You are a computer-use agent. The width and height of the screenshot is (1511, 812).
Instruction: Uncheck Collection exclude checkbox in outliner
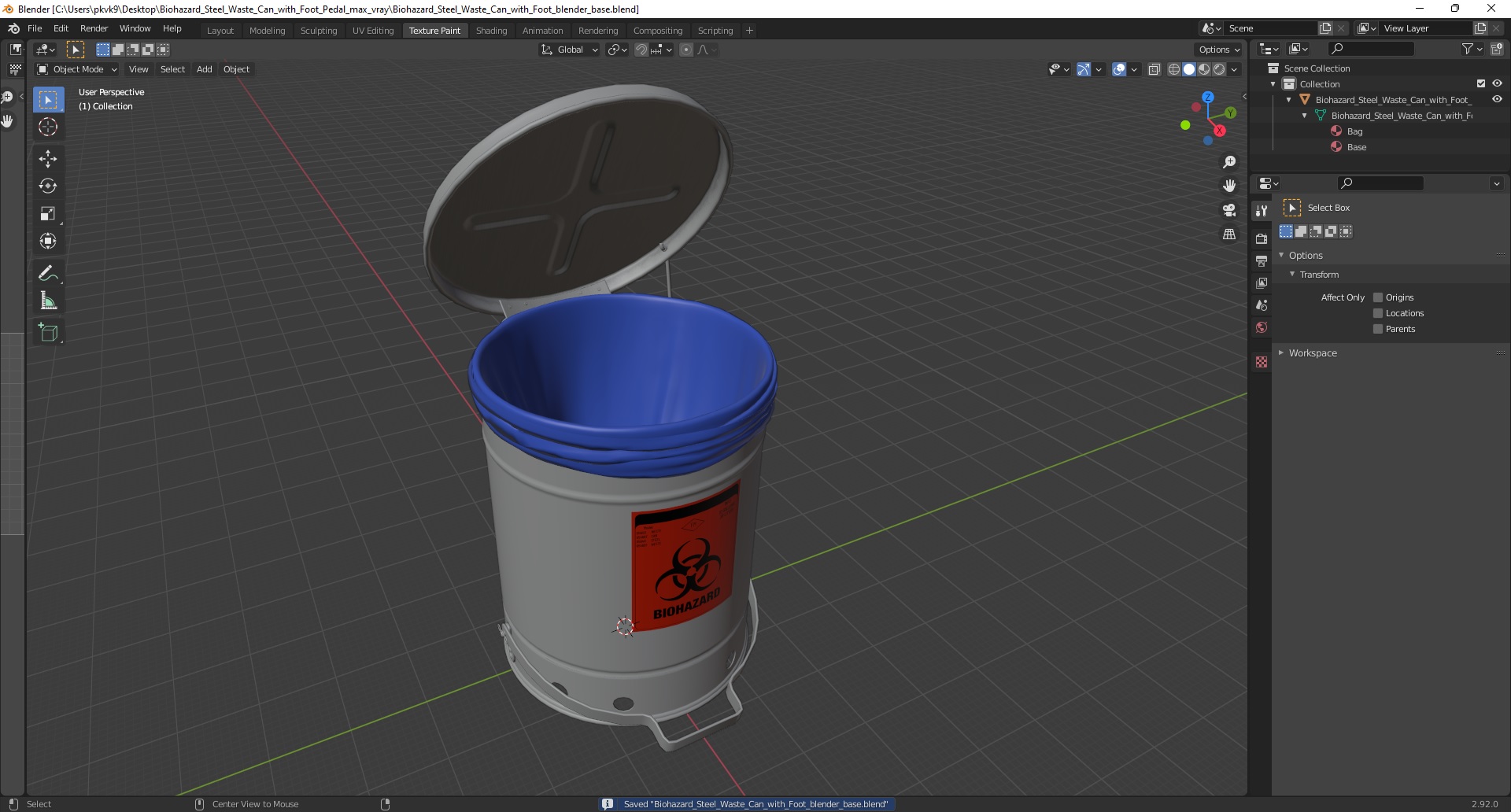[x=1481, y=84]
